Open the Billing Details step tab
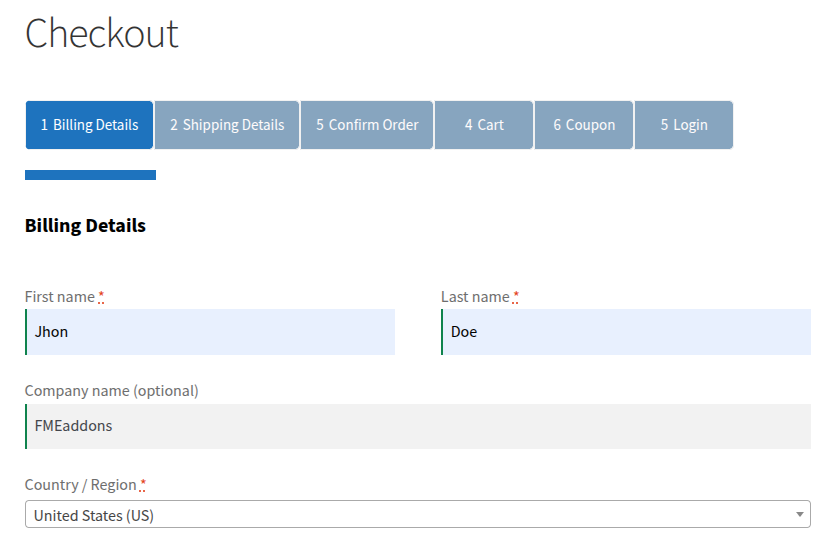The height and width of the screenshot is (548, 829). pyautogui.click(x=89, y=125)
